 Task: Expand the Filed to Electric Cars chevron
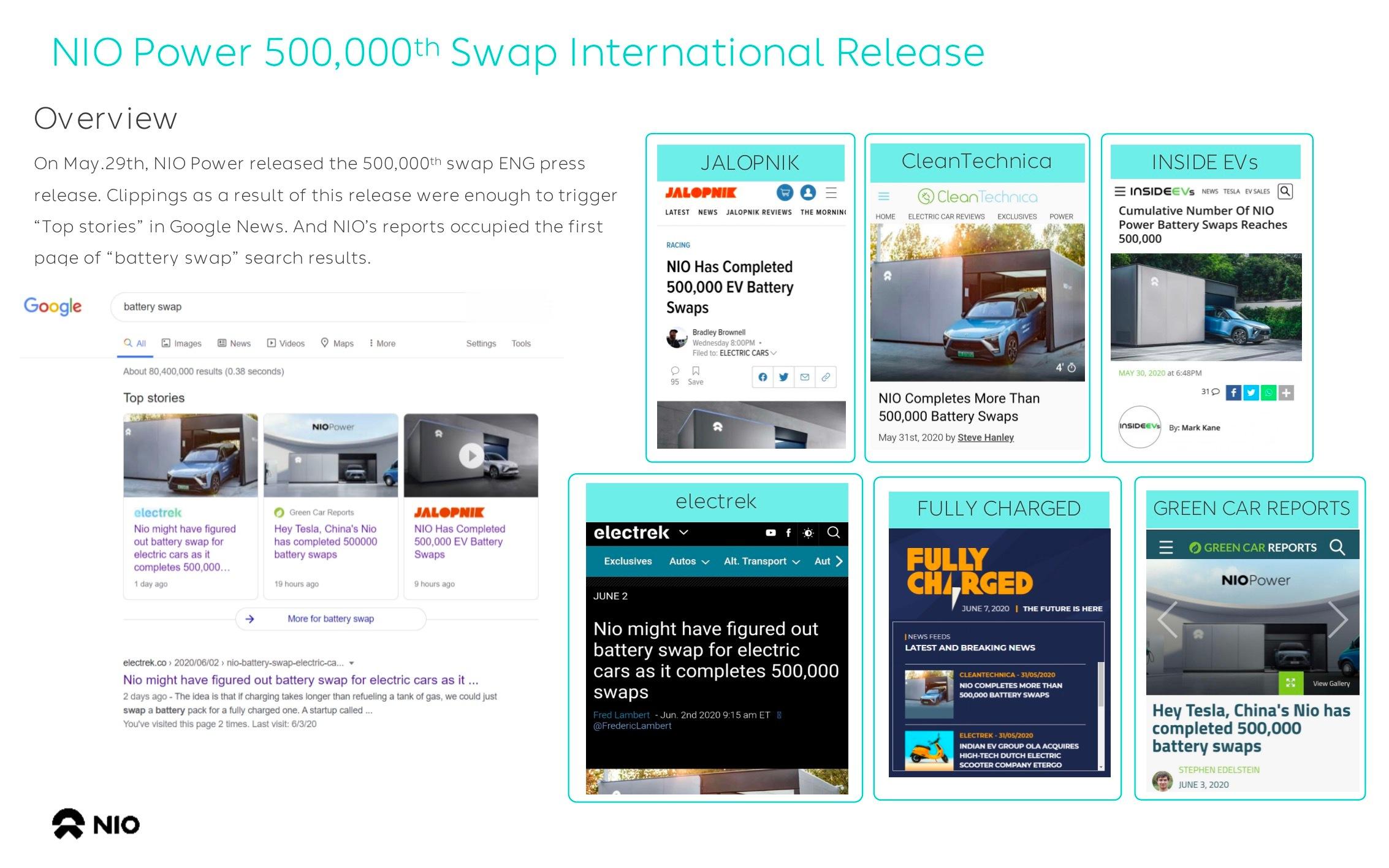[774, 353]
